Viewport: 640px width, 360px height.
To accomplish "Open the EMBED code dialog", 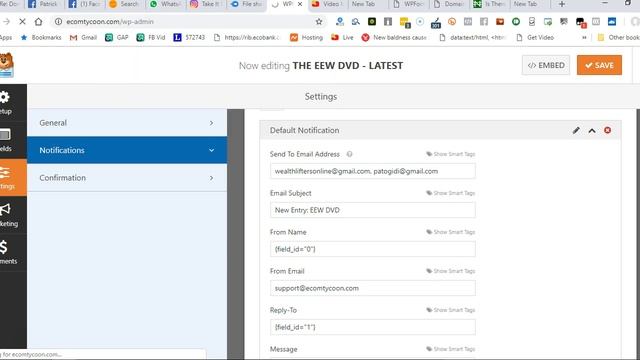I will coord(546,65).
